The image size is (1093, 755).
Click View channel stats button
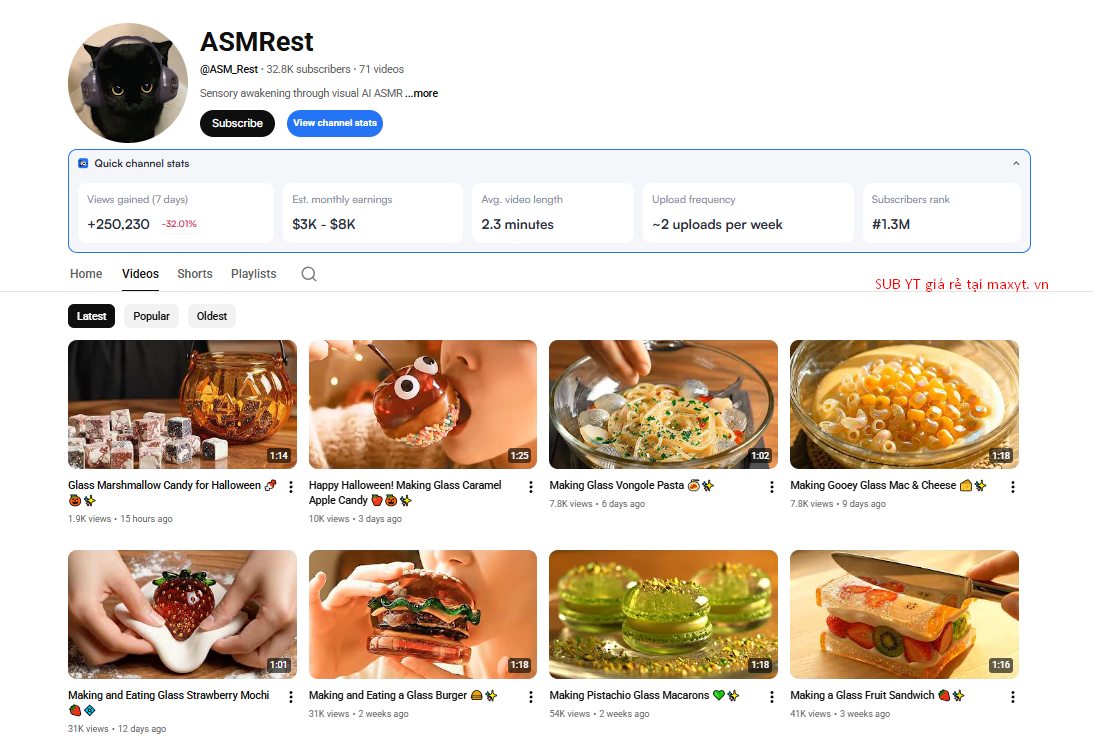[x=335, y=123]
